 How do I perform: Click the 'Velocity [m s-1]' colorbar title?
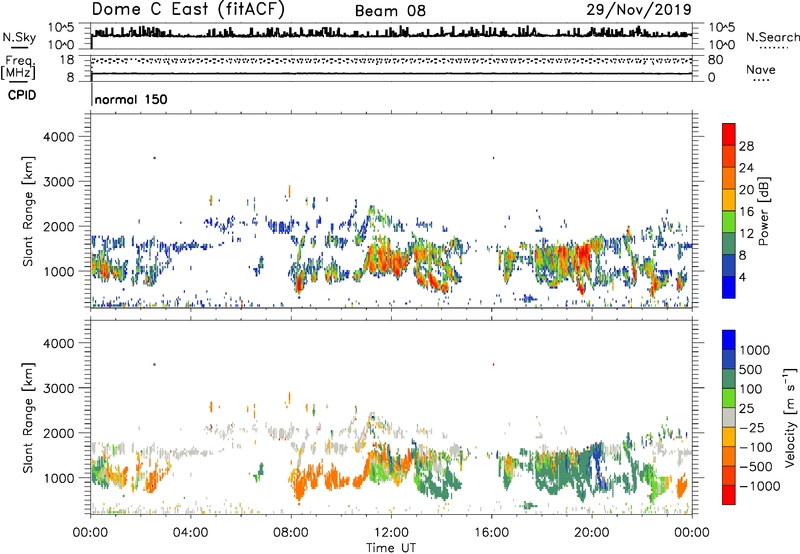[790, 417]
